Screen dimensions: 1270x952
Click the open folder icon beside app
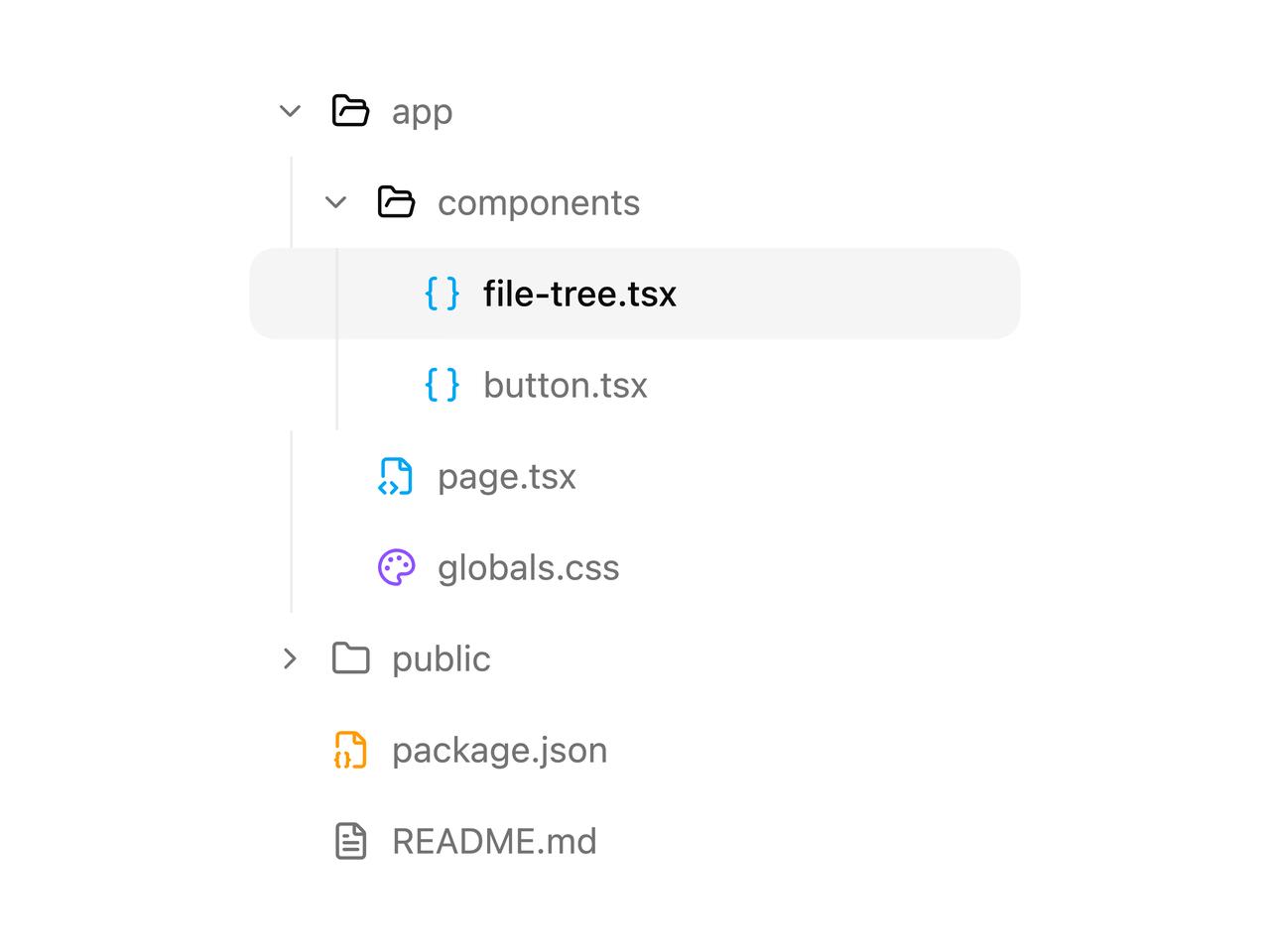point(350,111)
